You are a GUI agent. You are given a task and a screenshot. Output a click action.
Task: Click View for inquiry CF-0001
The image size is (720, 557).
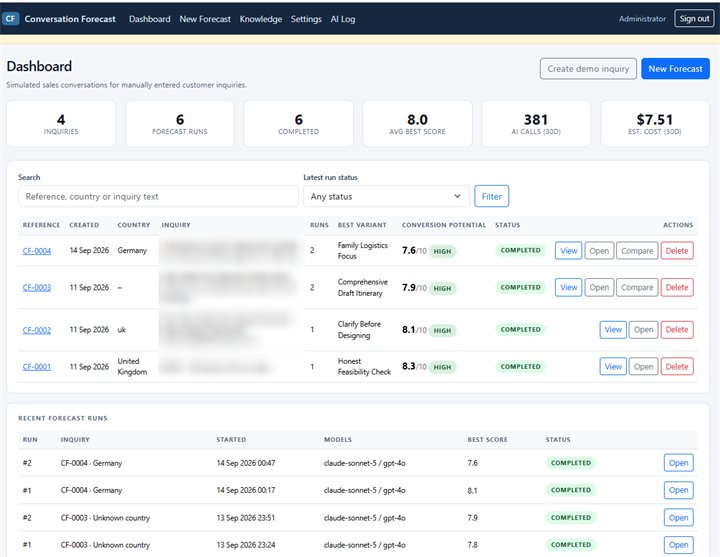613,366
